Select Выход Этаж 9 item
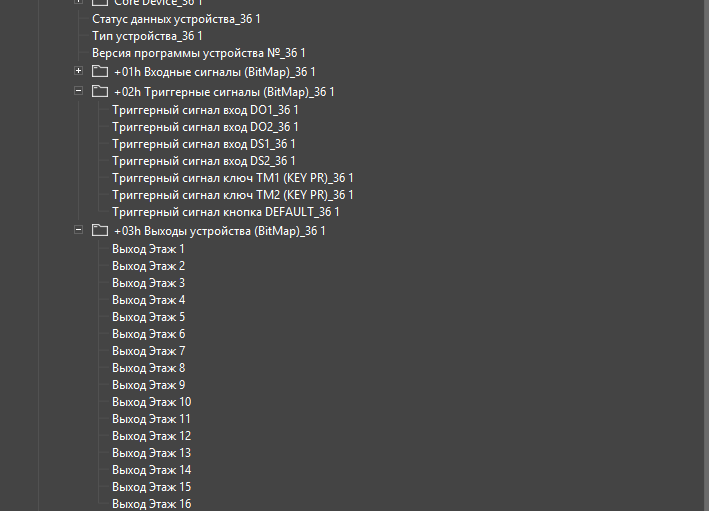709x511 pixels. click(x=148, y=385)
